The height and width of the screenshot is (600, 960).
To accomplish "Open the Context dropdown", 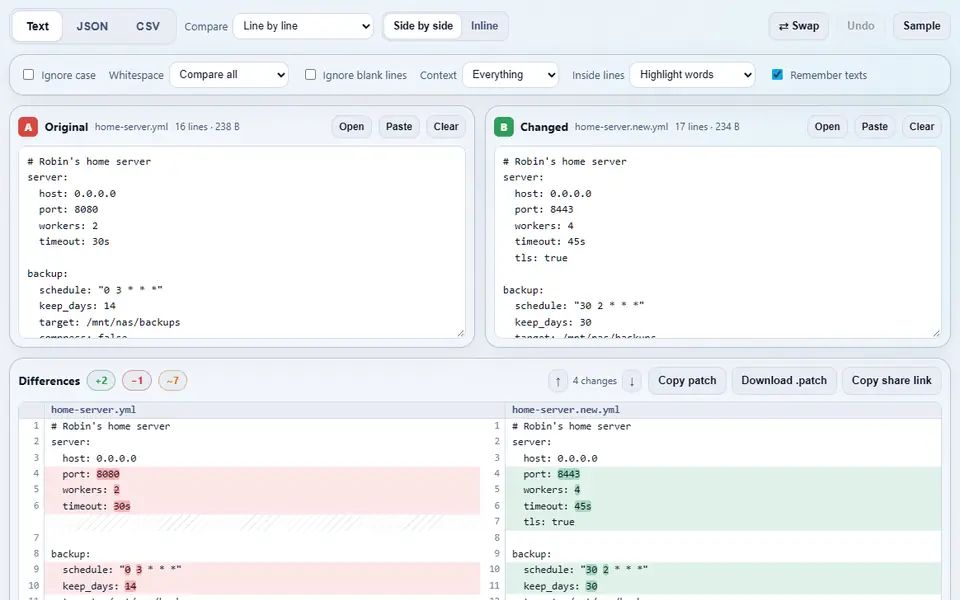I will click(x=510, y=75).
